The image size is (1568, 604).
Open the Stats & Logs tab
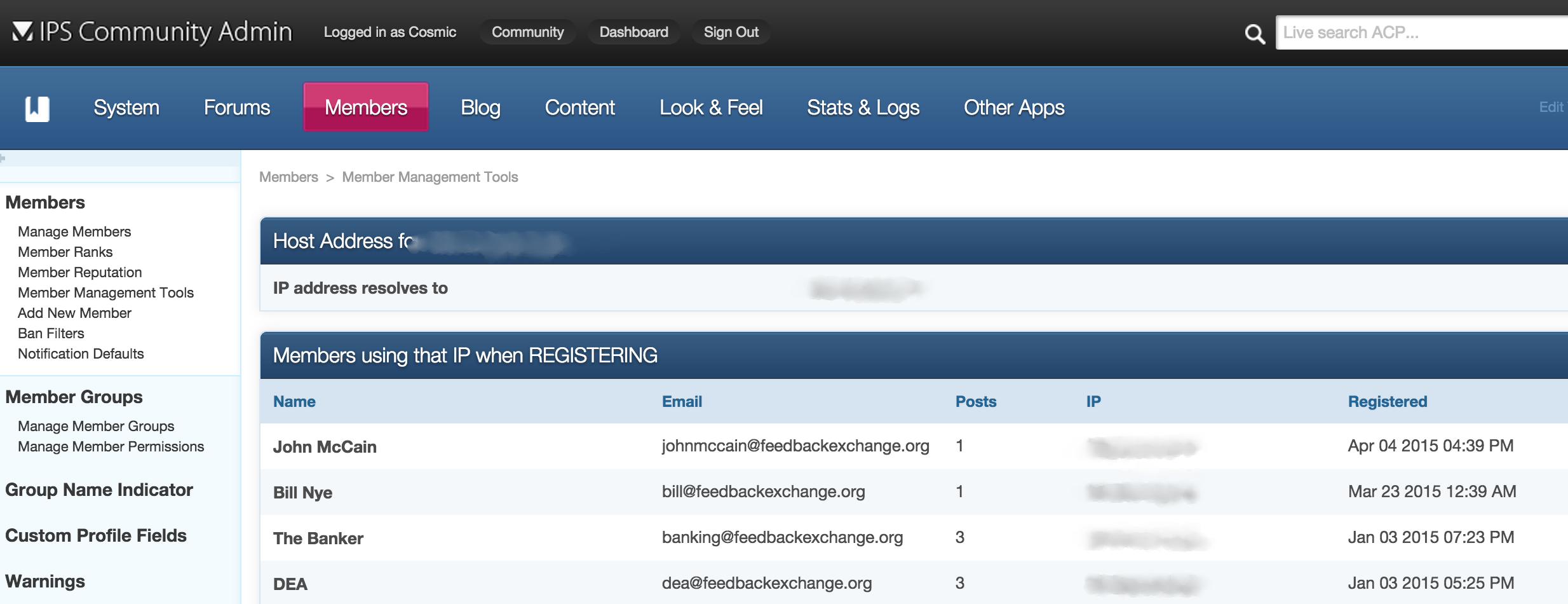click(863, 107)
